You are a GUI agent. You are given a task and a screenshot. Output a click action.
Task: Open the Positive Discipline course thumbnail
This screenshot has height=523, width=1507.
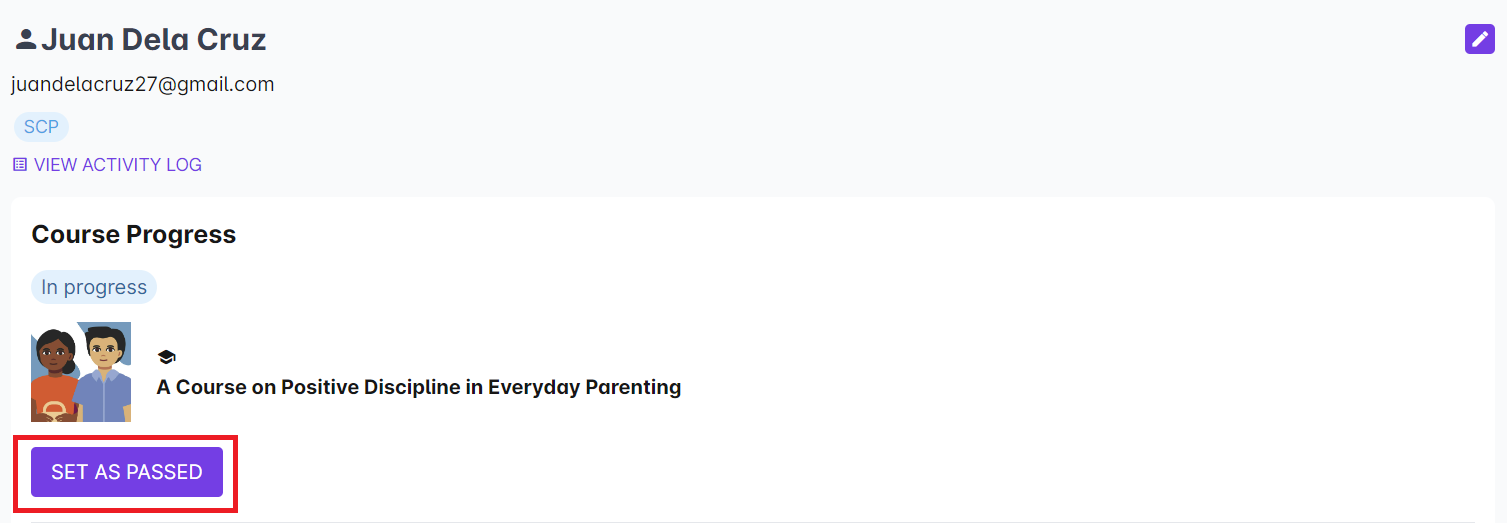tap(81, 372)
